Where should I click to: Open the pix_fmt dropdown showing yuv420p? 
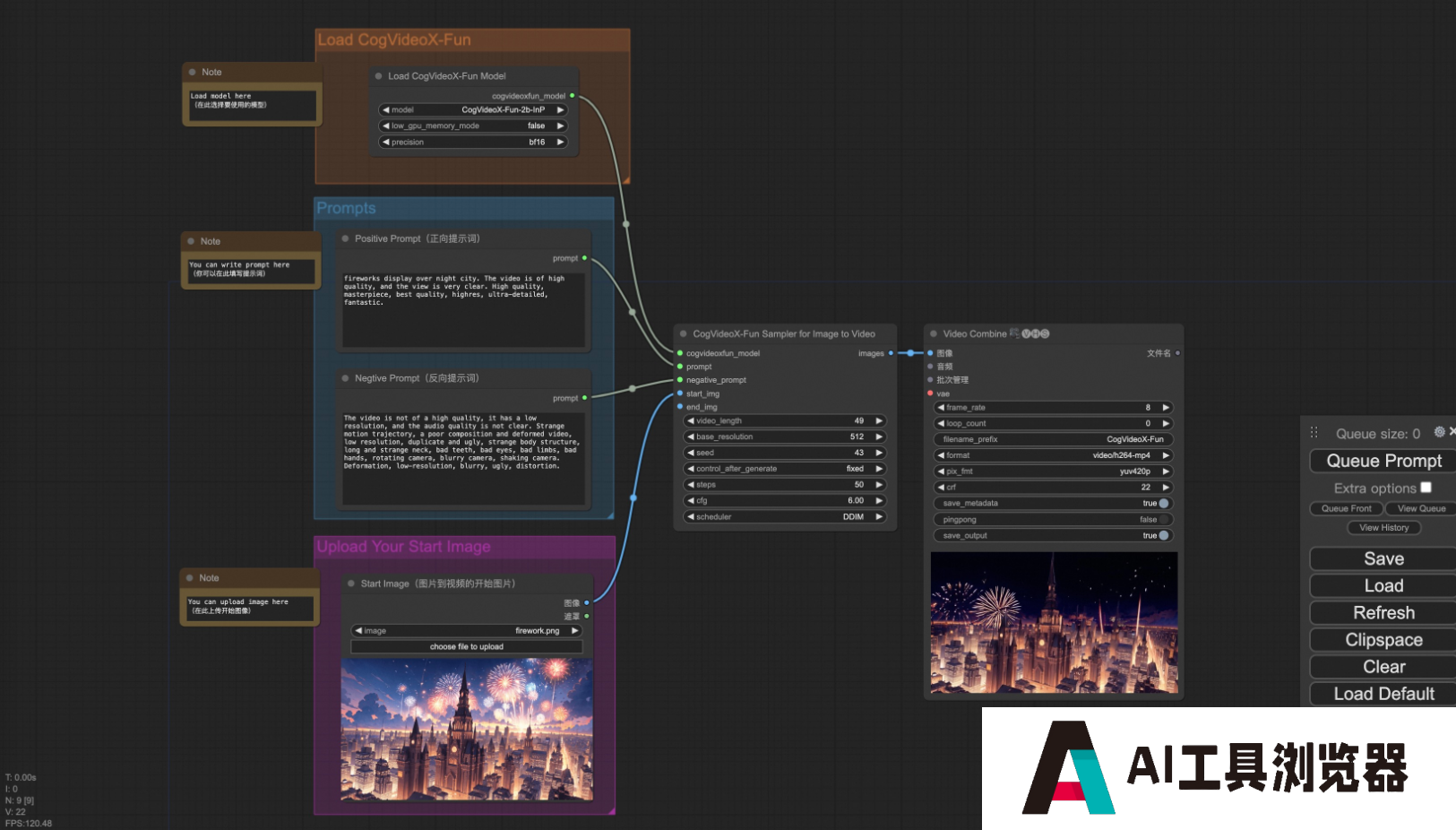(x=1053, y=471)
